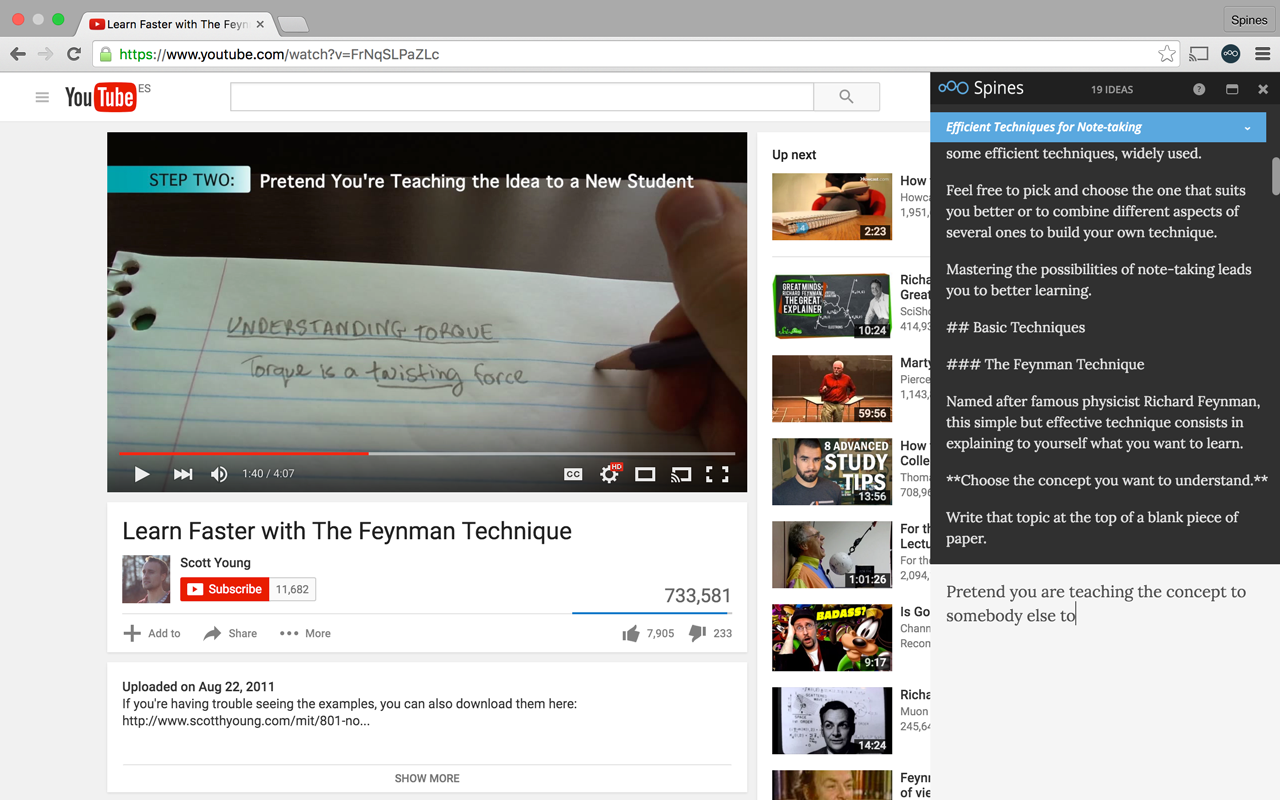
Task: Expand the Efficient Techniques for Note-taking dropdown
Action: coord(1247,128)
